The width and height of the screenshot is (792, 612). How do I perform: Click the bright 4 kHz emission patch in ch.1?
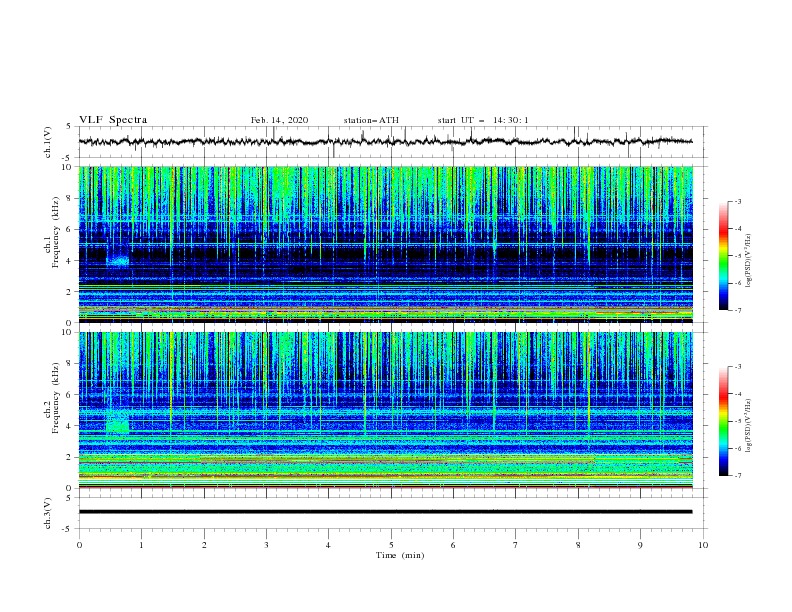tap(118, 261)
